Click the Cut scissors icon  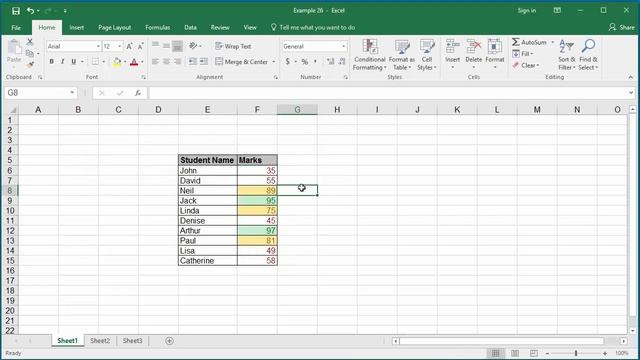[x=30, y=42]
